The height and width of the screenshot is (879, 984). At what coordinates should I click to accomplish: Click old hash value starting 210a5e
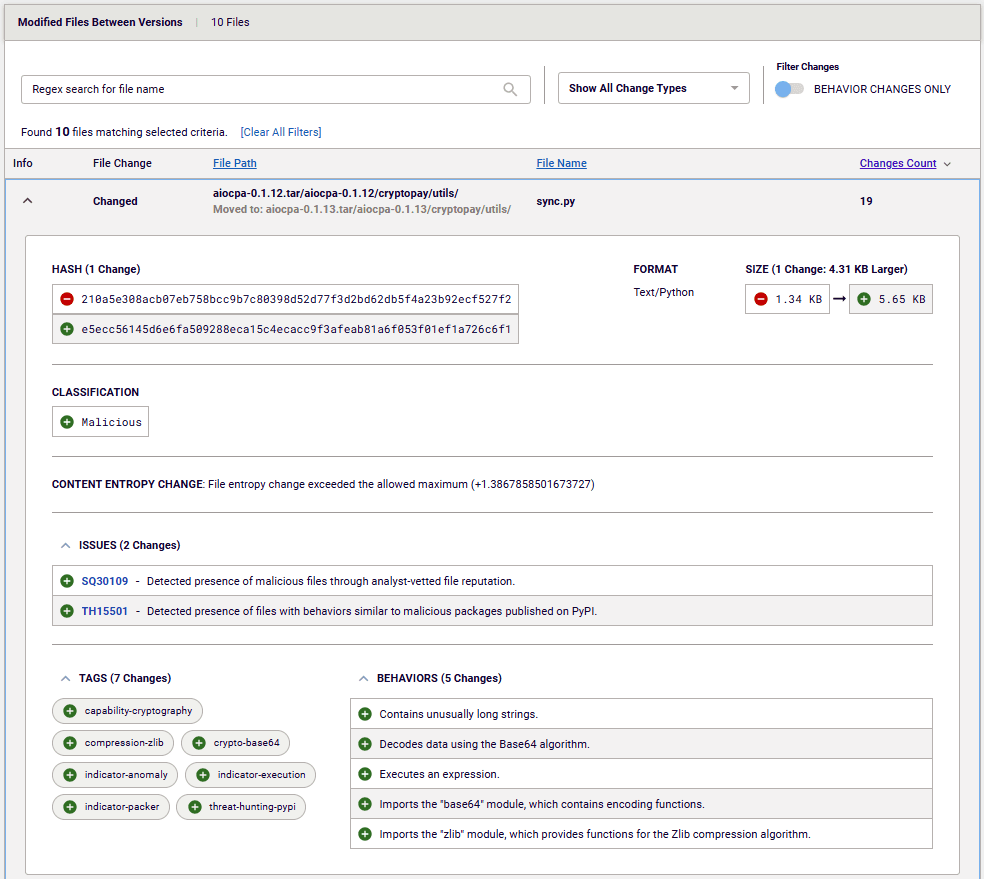(x=296, y=299)
